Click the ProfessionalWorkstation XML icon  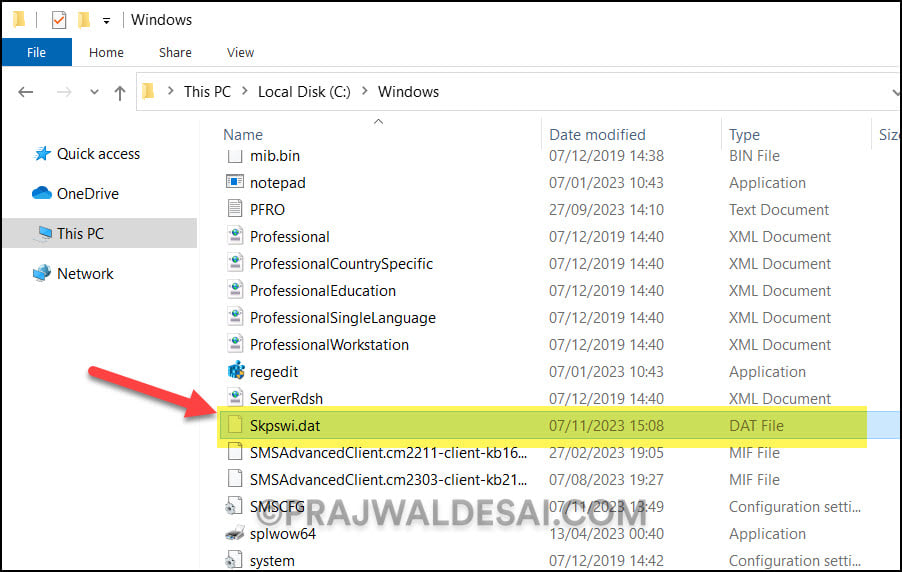(x=235, y=344)
